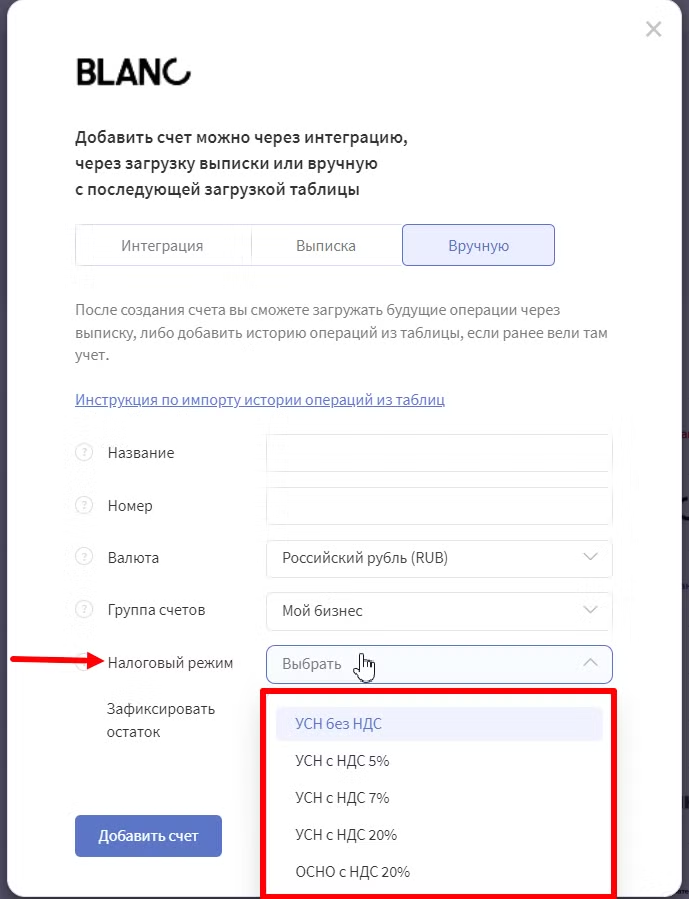
Task: Open the Валюта currency dropdown
Action: (x=439, y=558)
